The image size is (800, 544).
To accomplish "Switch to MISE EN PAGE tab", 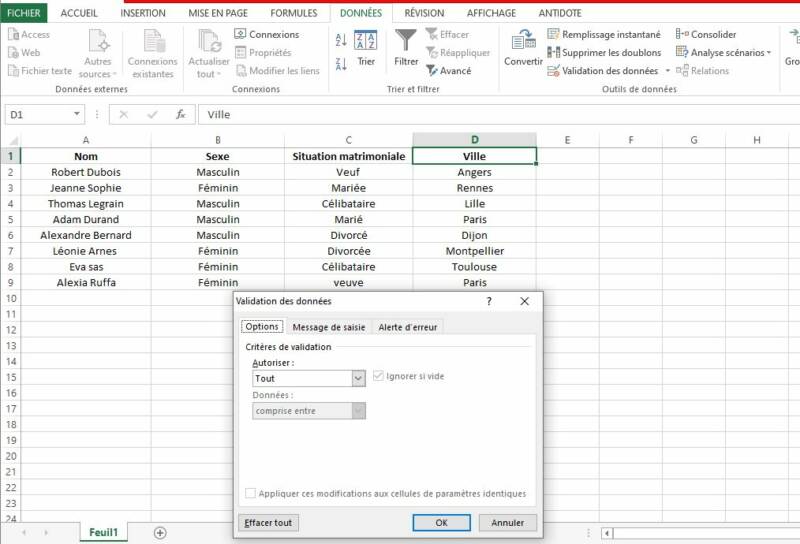I will (x=218, y=13).
